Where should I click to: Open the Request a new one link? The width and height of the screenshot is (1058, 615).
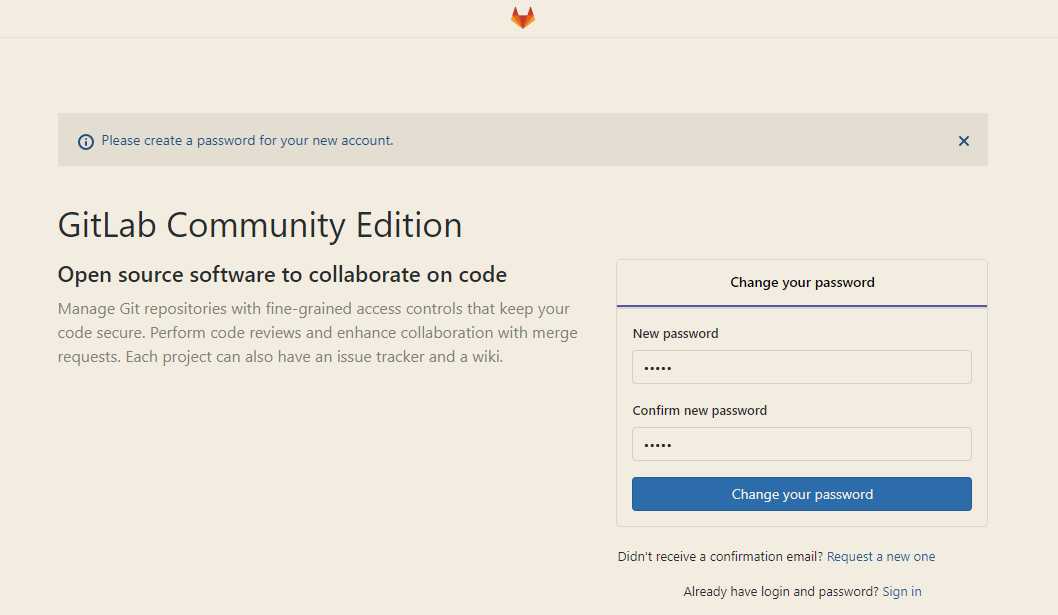click(x=881, y=557)
